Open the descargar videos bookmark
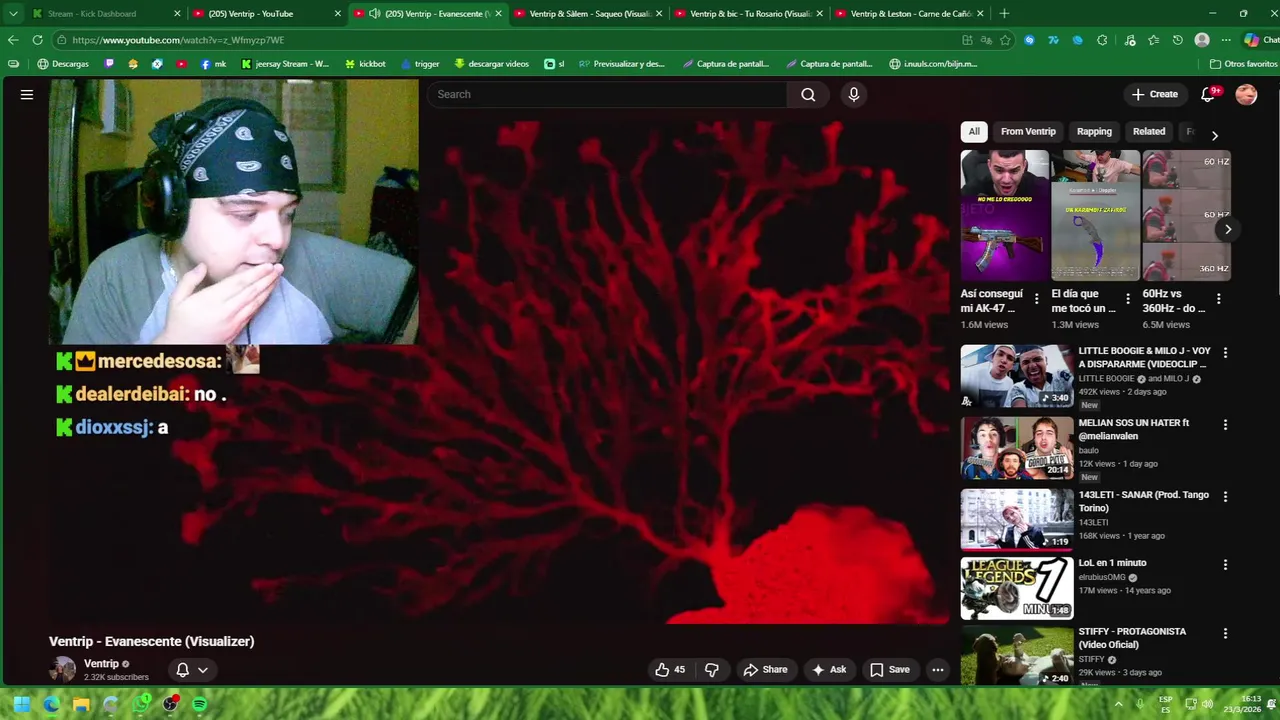1280x720 pixels. click(x=491, y=64)
